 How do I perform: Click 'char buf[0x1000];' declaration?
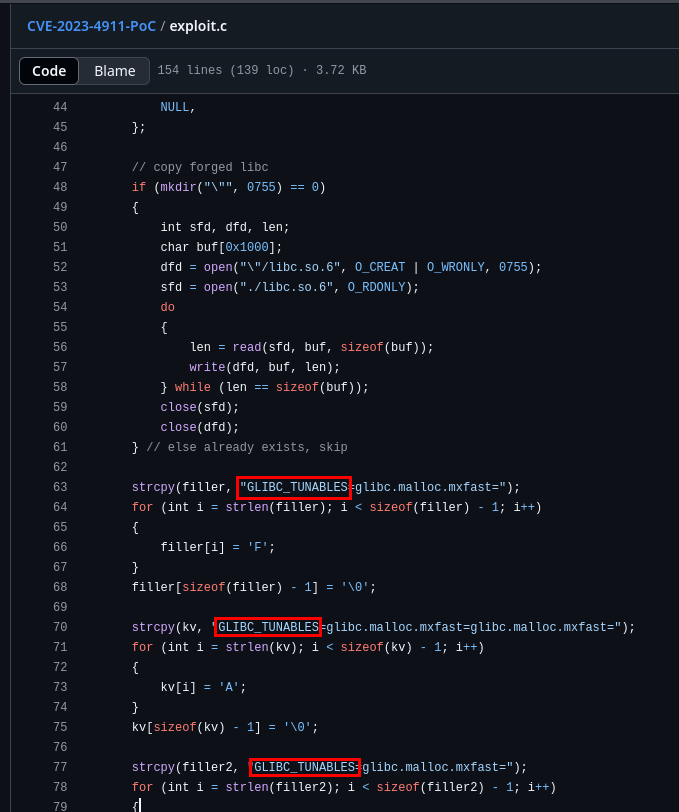(221, 247)
